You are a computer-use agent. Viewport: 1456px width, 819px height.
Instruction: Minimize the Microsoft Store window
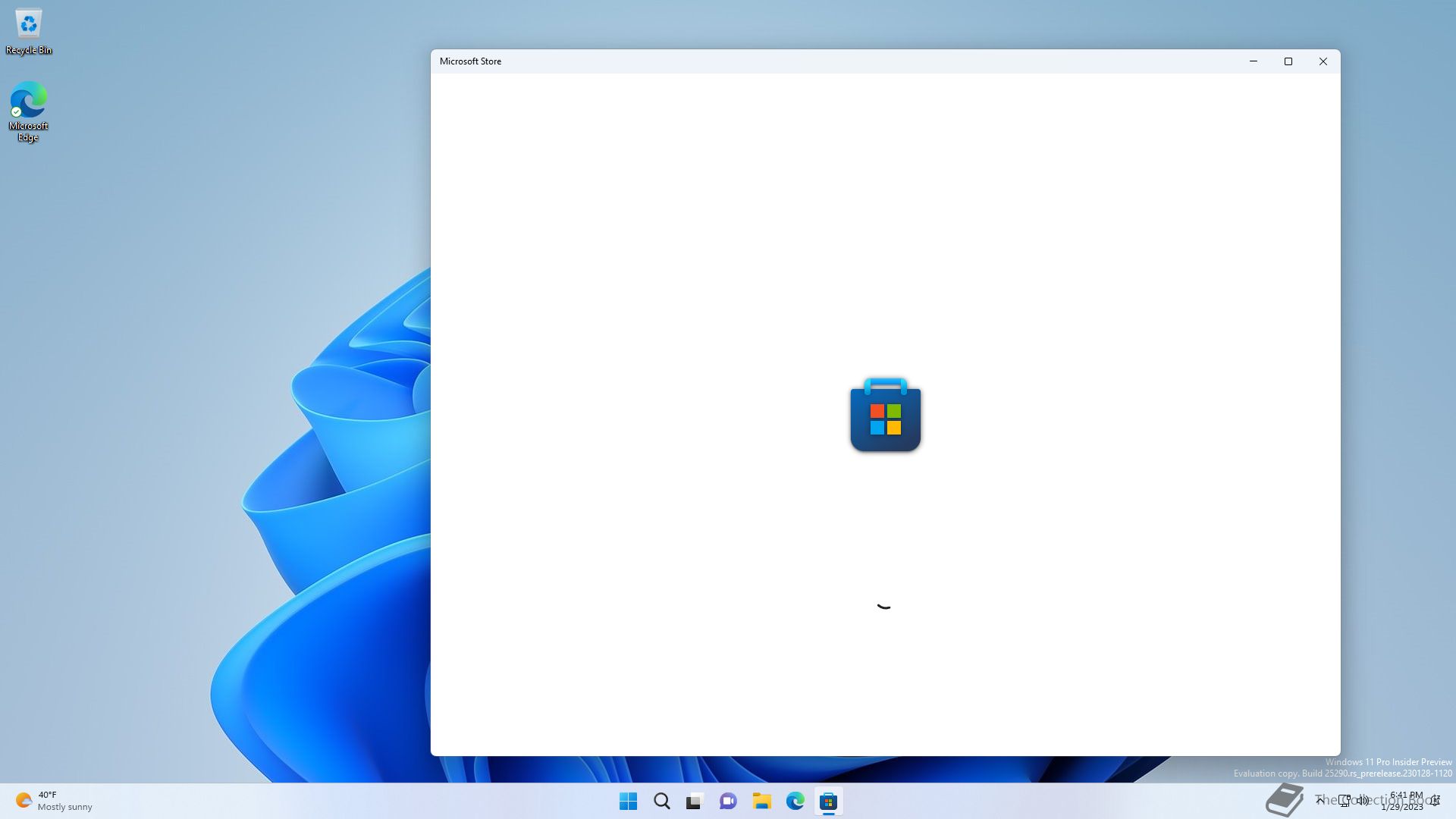pyautogui.click(x=1253, y=61)
